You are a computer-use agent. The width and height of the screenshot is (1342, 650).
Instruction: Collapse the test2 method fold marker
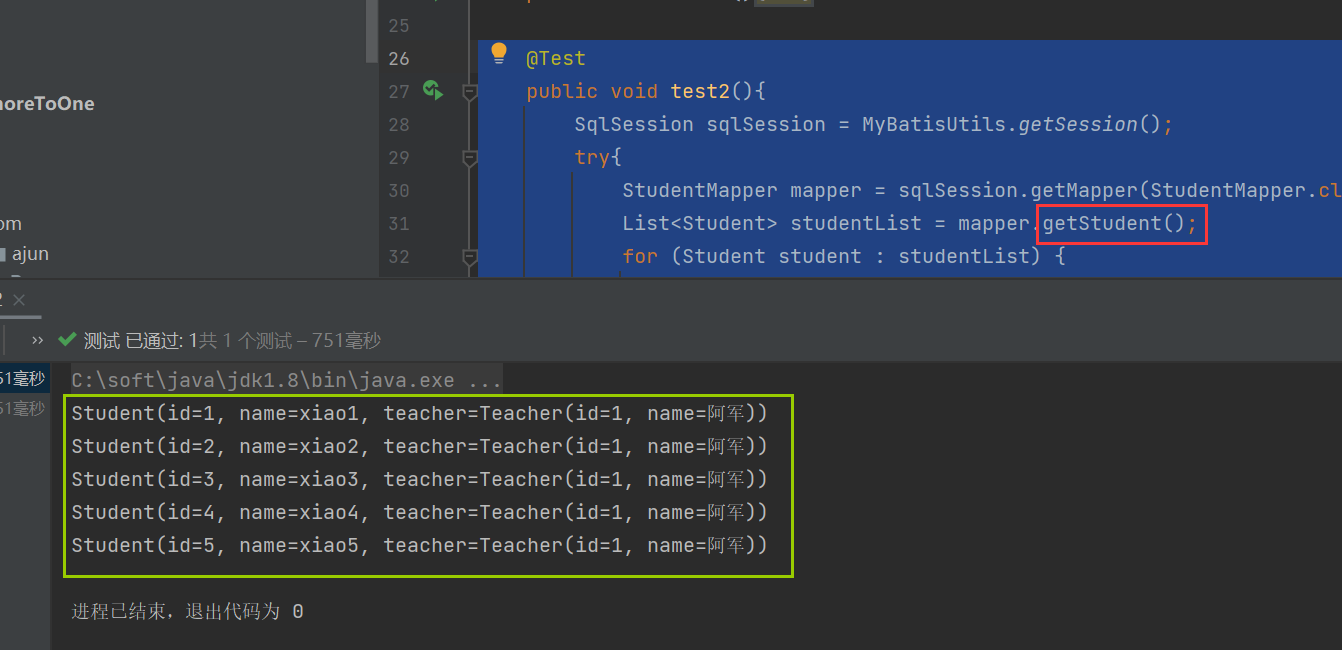pyautogui.click(x=469, y=92)
